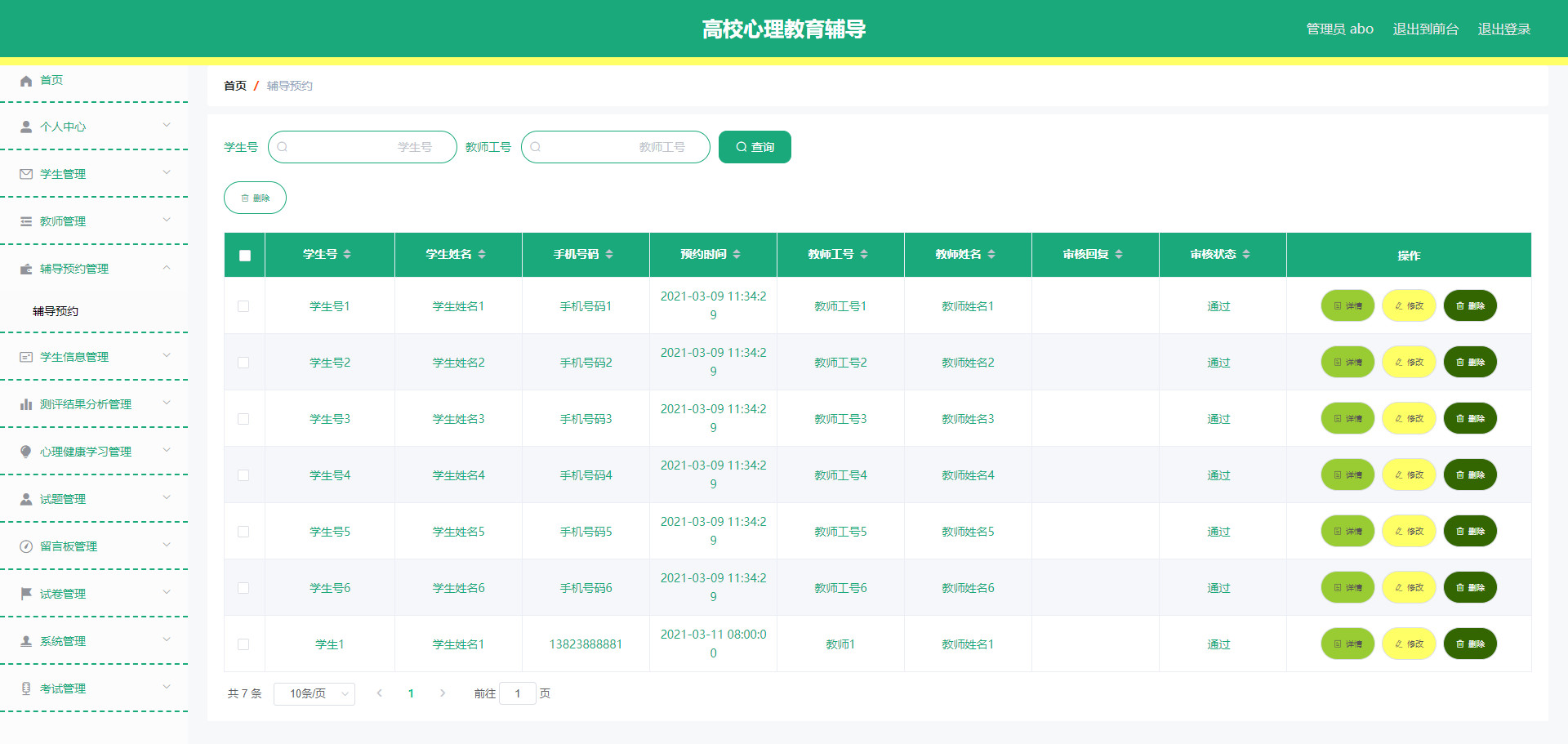This screenshot has width=1568, height=744.
Task: Focus the 前往 page number input
Action: (518, 693)
